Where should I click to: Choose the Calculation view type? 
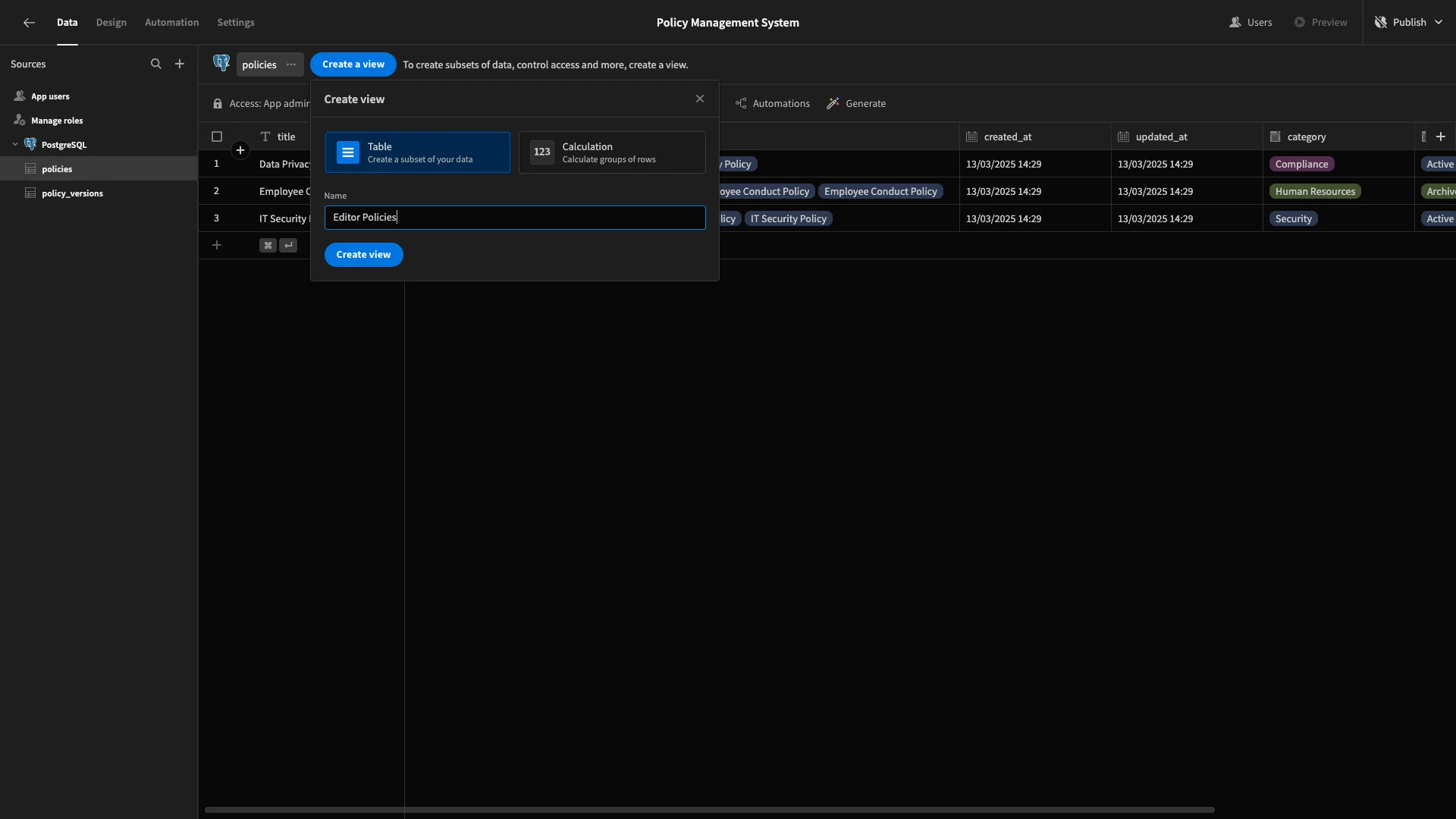[612, 152]
